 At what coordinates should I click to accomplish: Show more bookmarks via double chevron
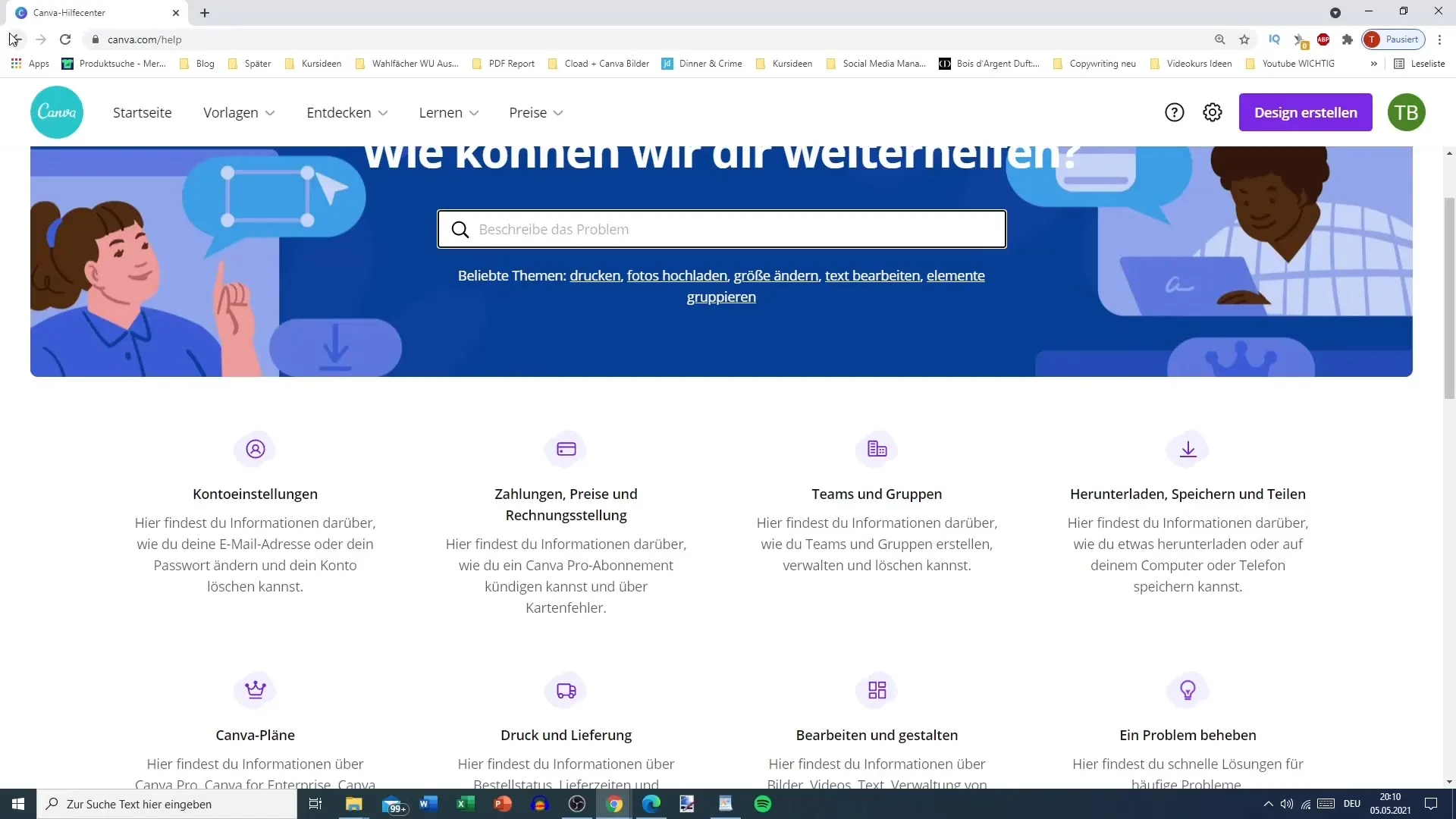[x=1373, y=64]
